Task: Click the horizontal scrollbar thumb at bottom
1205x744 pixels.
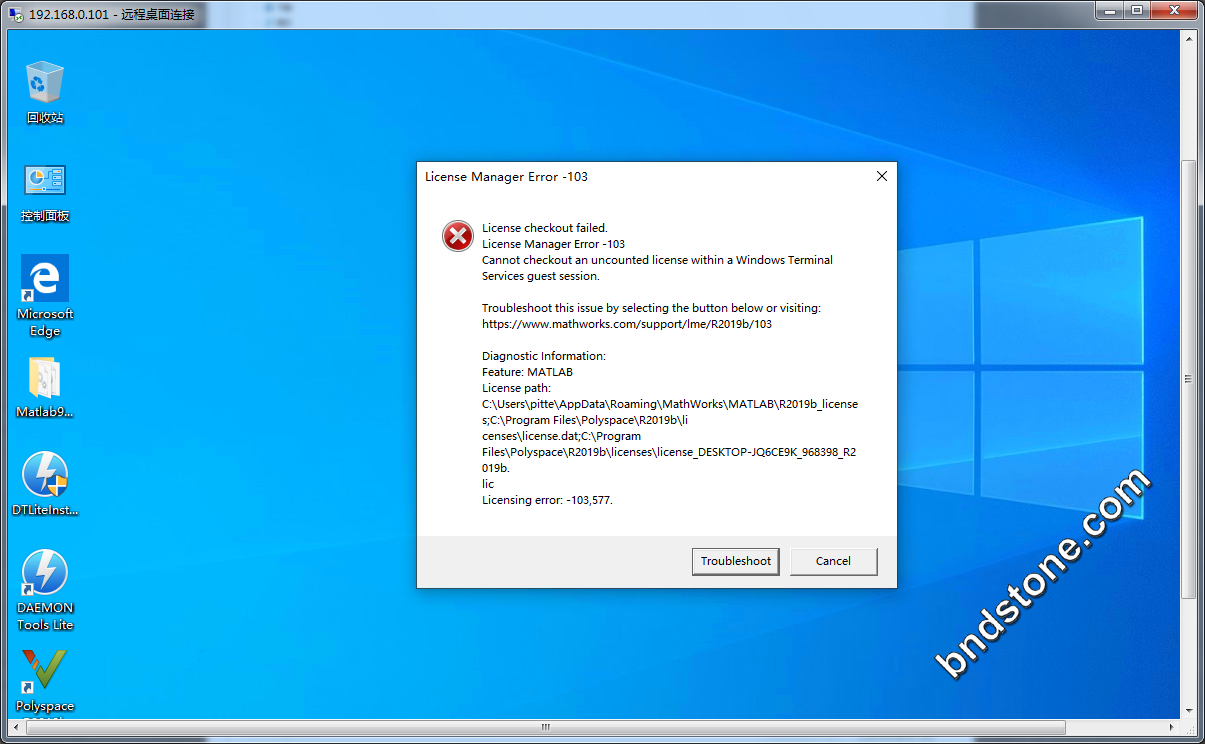Action: click(545, 727)
